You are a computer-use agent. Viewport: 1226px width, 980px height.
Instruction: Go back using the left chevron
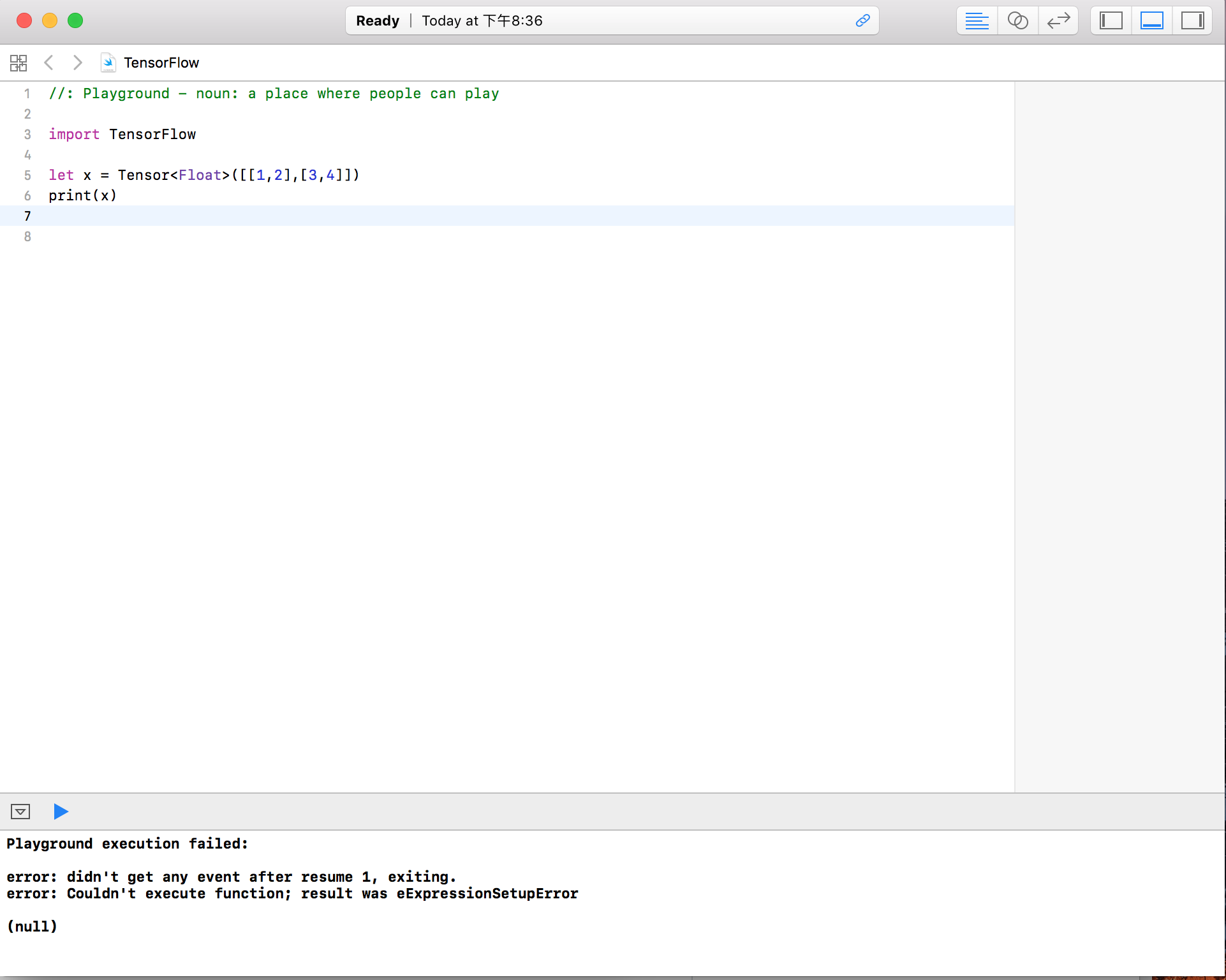coord(49,63)
